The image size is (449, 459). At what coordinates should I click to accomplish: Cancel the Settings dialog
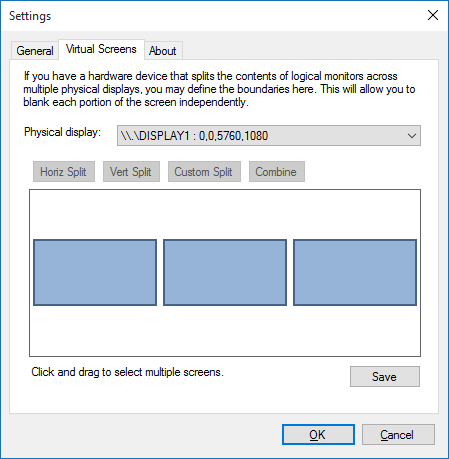point(398,434)
